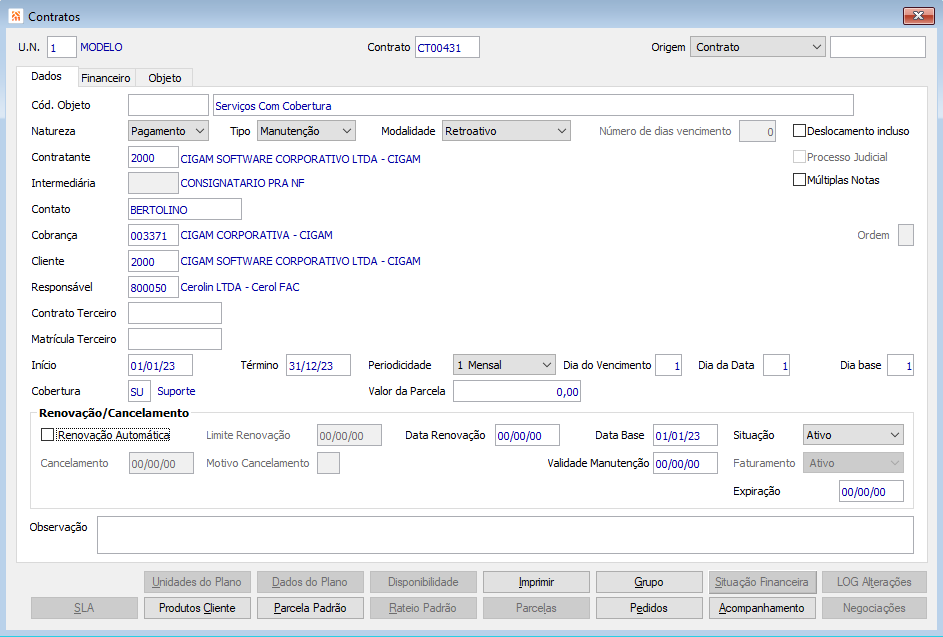The height and width of the screenshot is (637, 943).
Task: Check the Múltiplas Notas option
Action: point(799,180)
